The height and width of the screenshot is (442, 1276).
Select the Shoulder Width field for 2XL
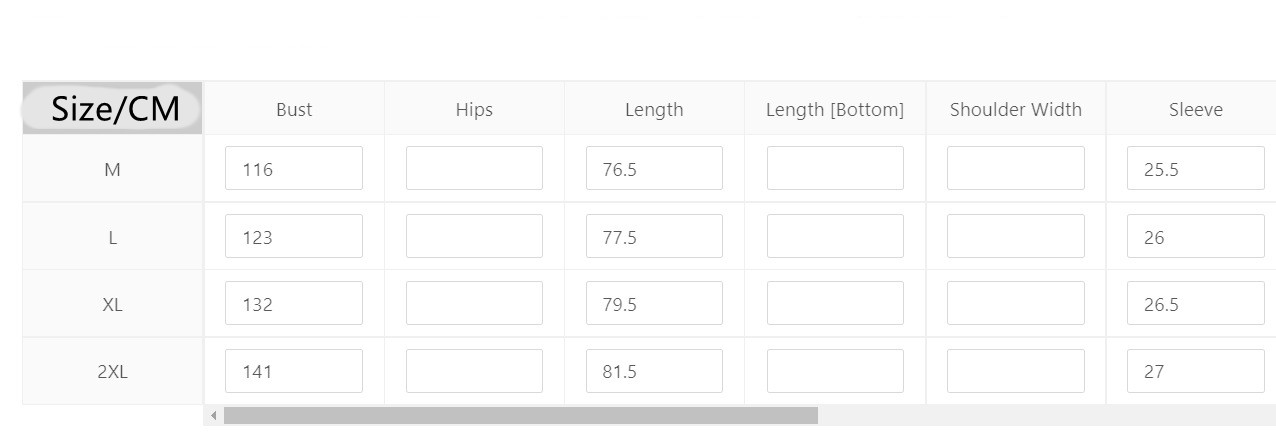(x=1015, y=371)
